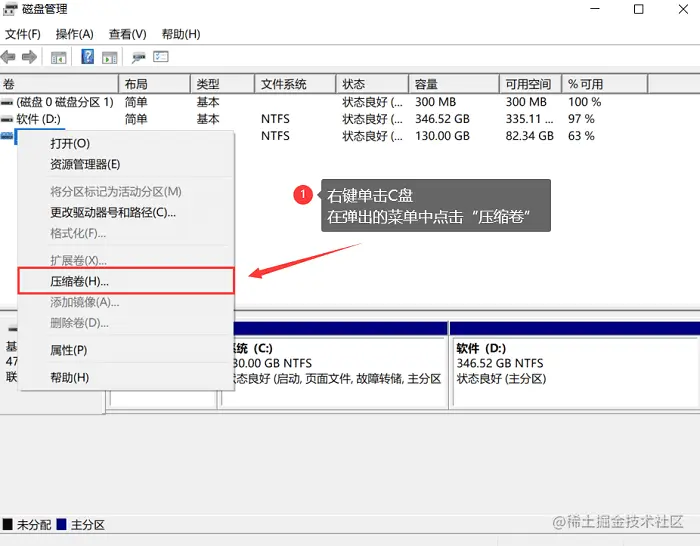Select the 软件 (D:) partition block
The image size is (700, 546).
[575, 365]
